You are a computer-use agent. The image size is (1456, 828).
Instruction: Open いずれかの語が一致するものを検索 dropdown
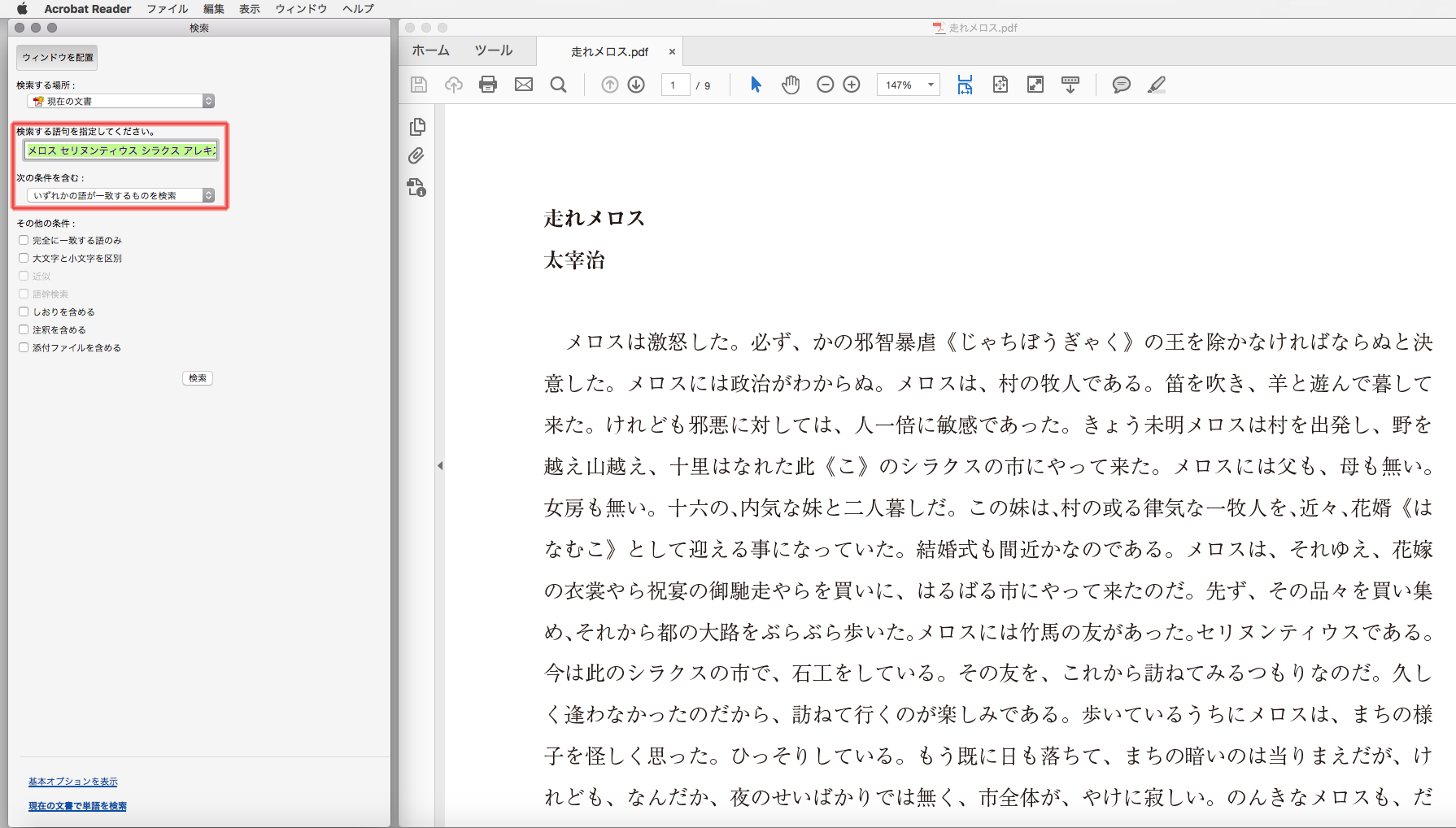[120, 195]
